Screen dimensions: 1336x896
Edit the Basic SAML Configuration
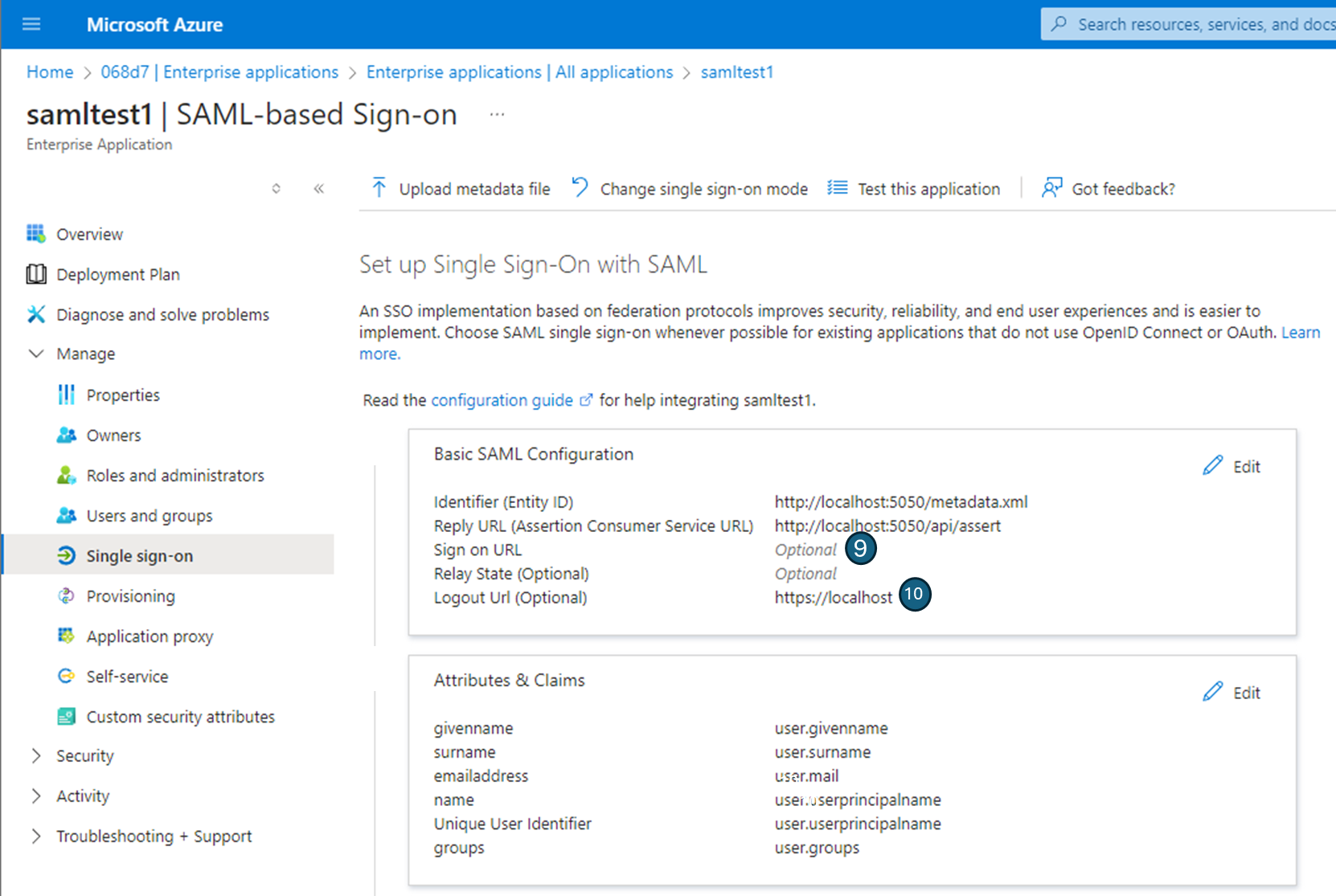tap(1231, 466)
